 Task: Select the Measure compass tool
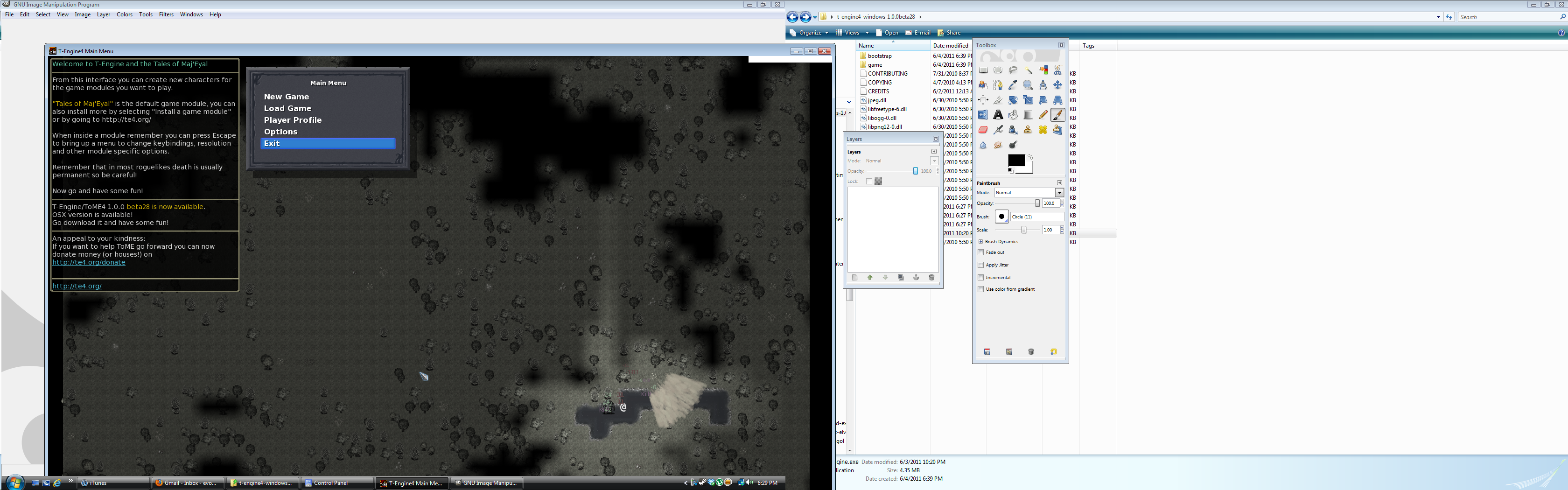[x=1043, y=85]
